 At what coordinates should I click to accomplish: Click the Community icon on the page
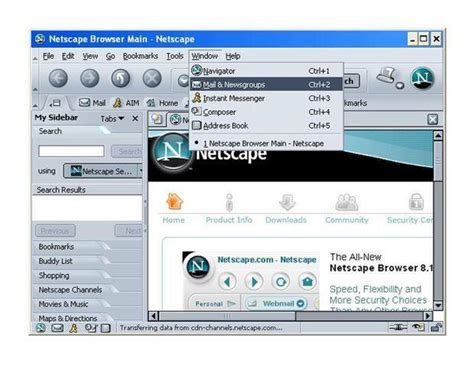coord(347,202)
